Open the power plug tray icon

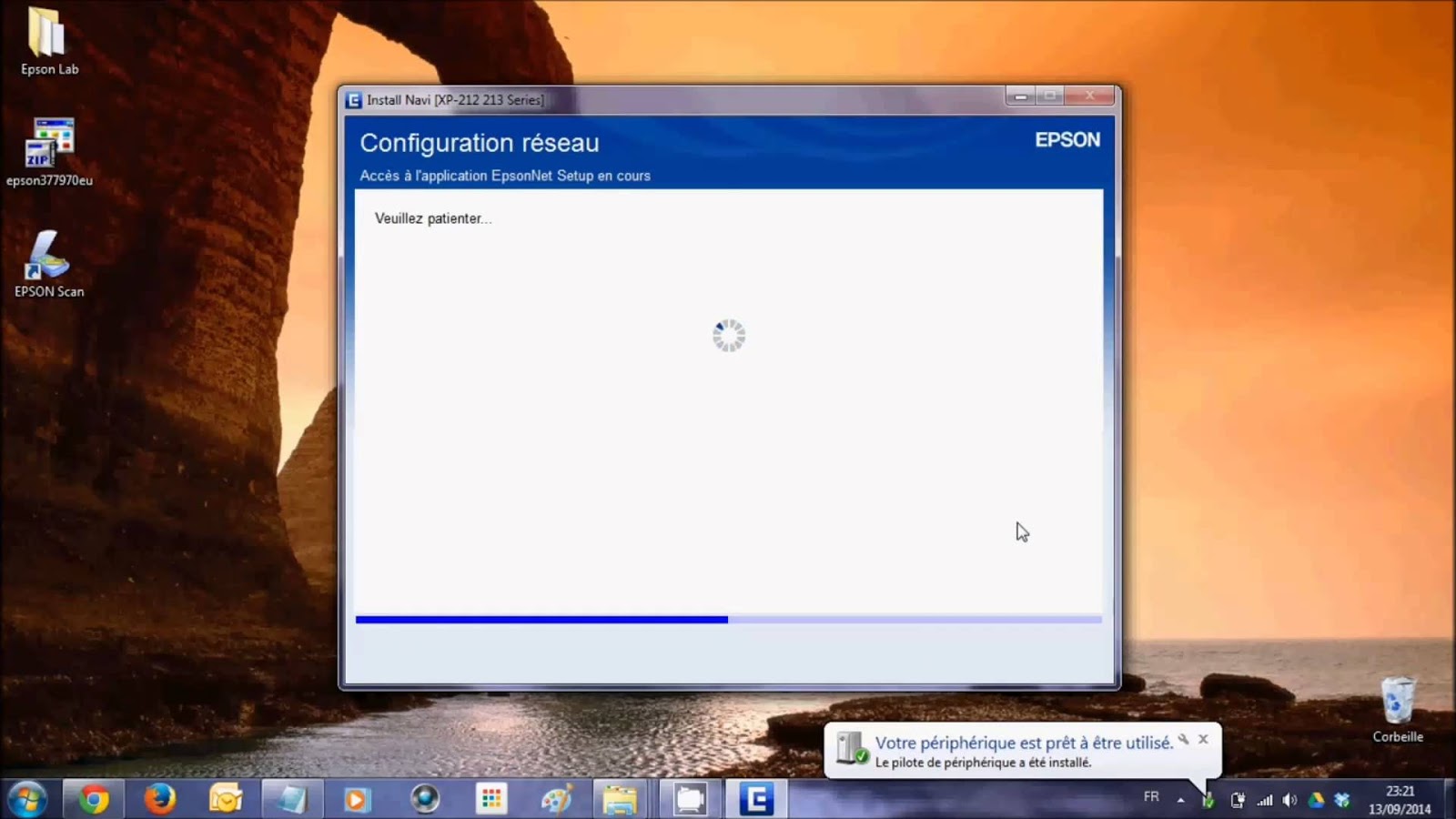coord(1238,801)
